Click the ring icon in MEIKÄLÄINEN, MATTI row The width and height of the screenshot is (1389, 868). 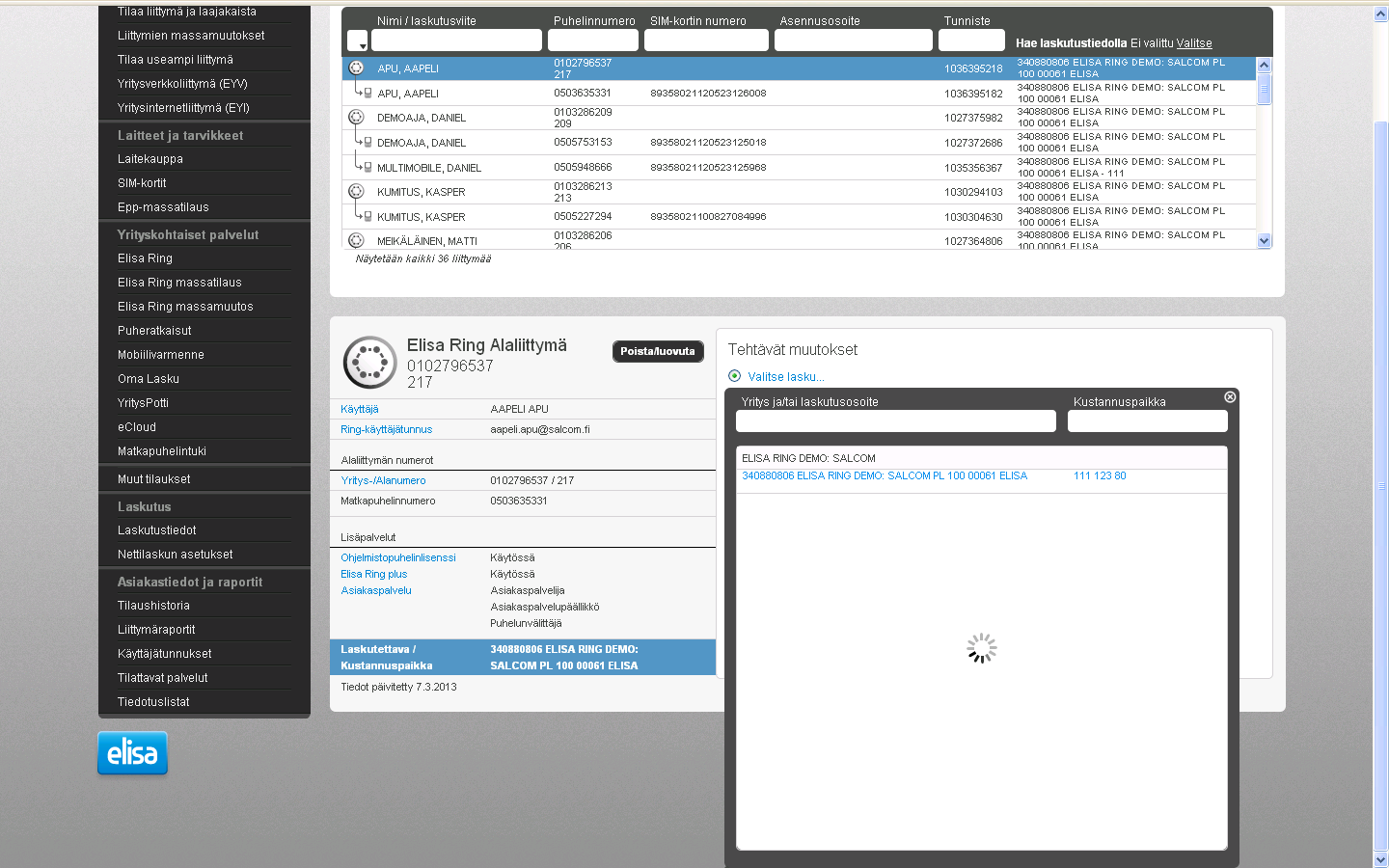pos(356,240)
